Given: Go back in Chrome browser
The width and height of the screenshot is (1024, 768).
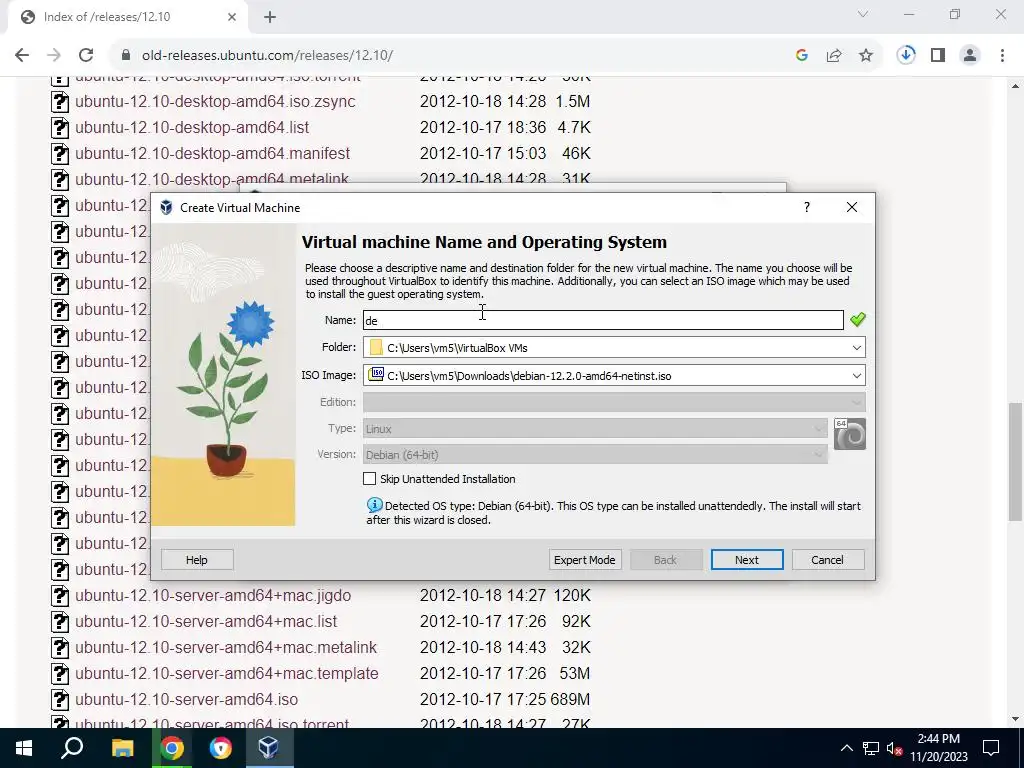Looking at the screenshot, I should pos(22,56).
